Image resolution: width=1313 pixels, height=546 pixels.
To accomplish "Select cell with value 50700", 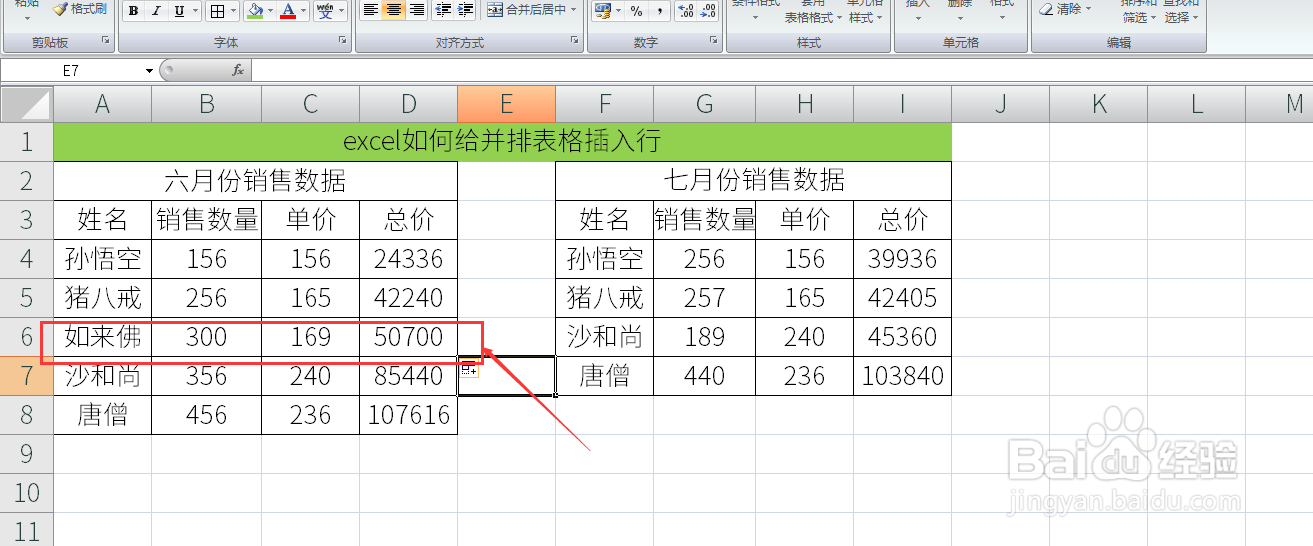I will (408, 337).
